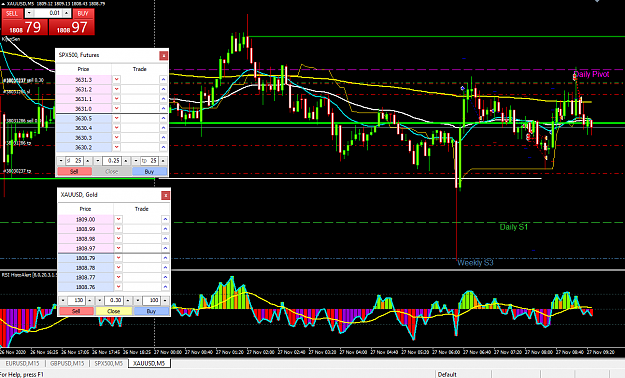Screen dimensions: 625x378
Task: Click blue buy arrow at SPX500 price 3631.3
Action: [x=163, y=80]
